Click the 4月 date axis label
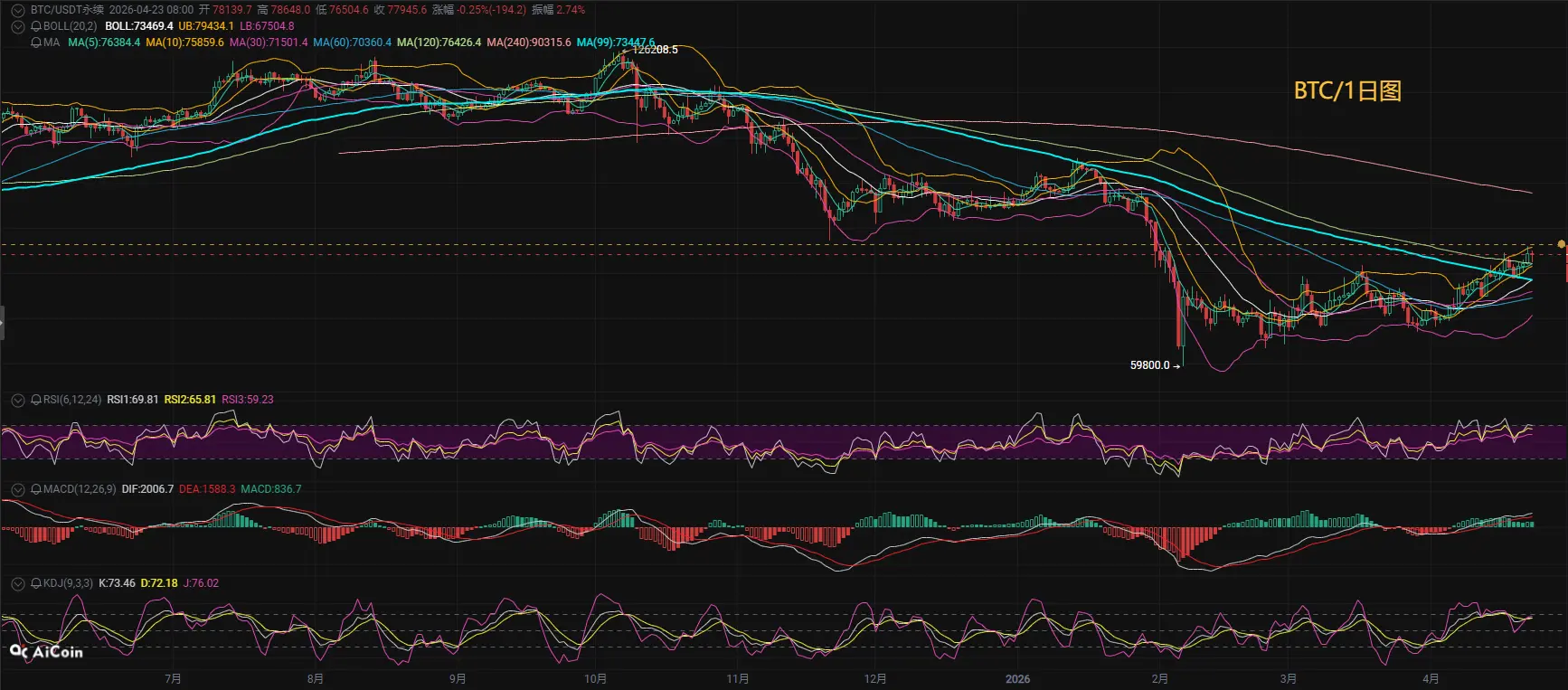 (x=1430, y=679)
